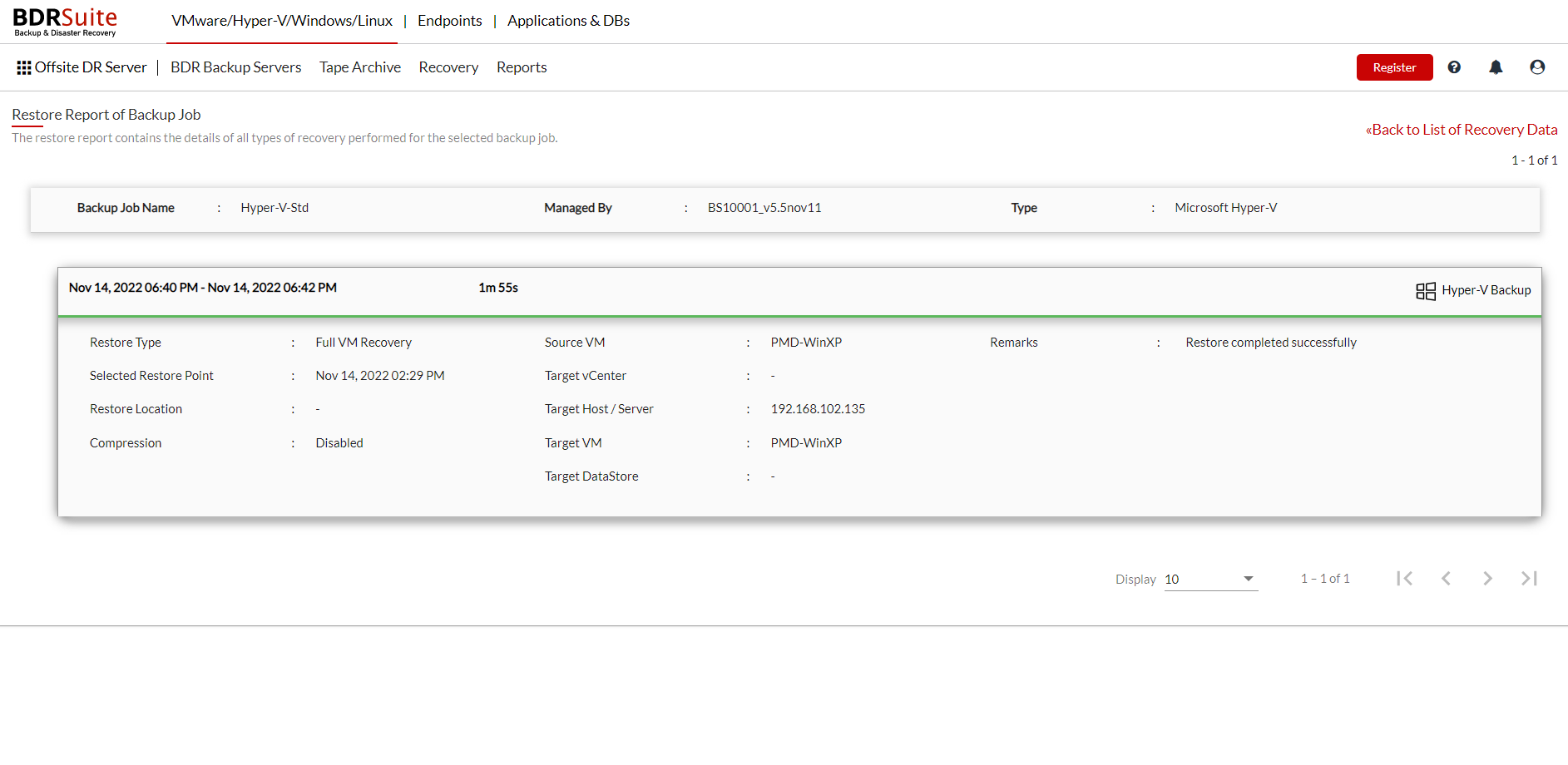Click Restore completed successfully remark

click(1271, 343)
